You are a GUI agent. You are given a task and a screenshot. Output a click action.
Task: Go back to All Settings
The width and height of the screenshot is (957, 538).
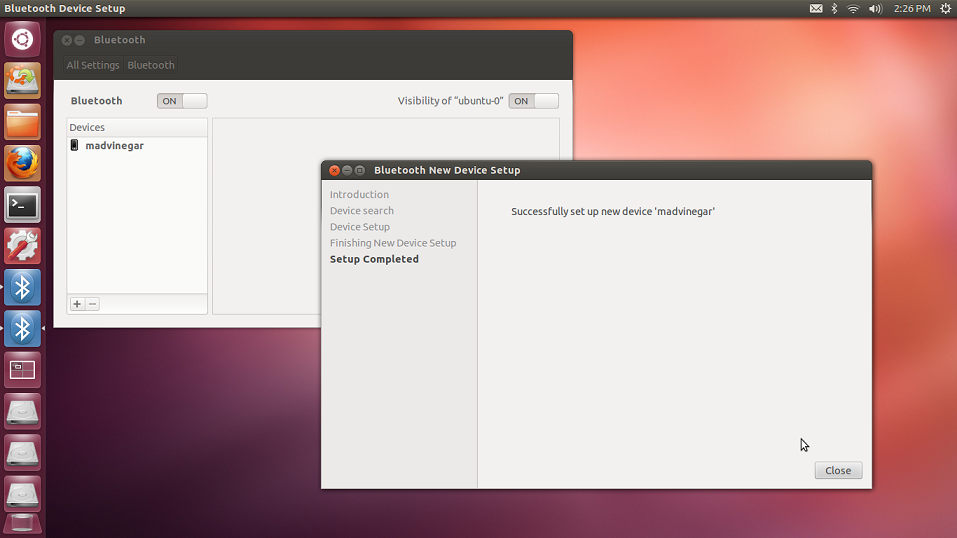point(93,65)
